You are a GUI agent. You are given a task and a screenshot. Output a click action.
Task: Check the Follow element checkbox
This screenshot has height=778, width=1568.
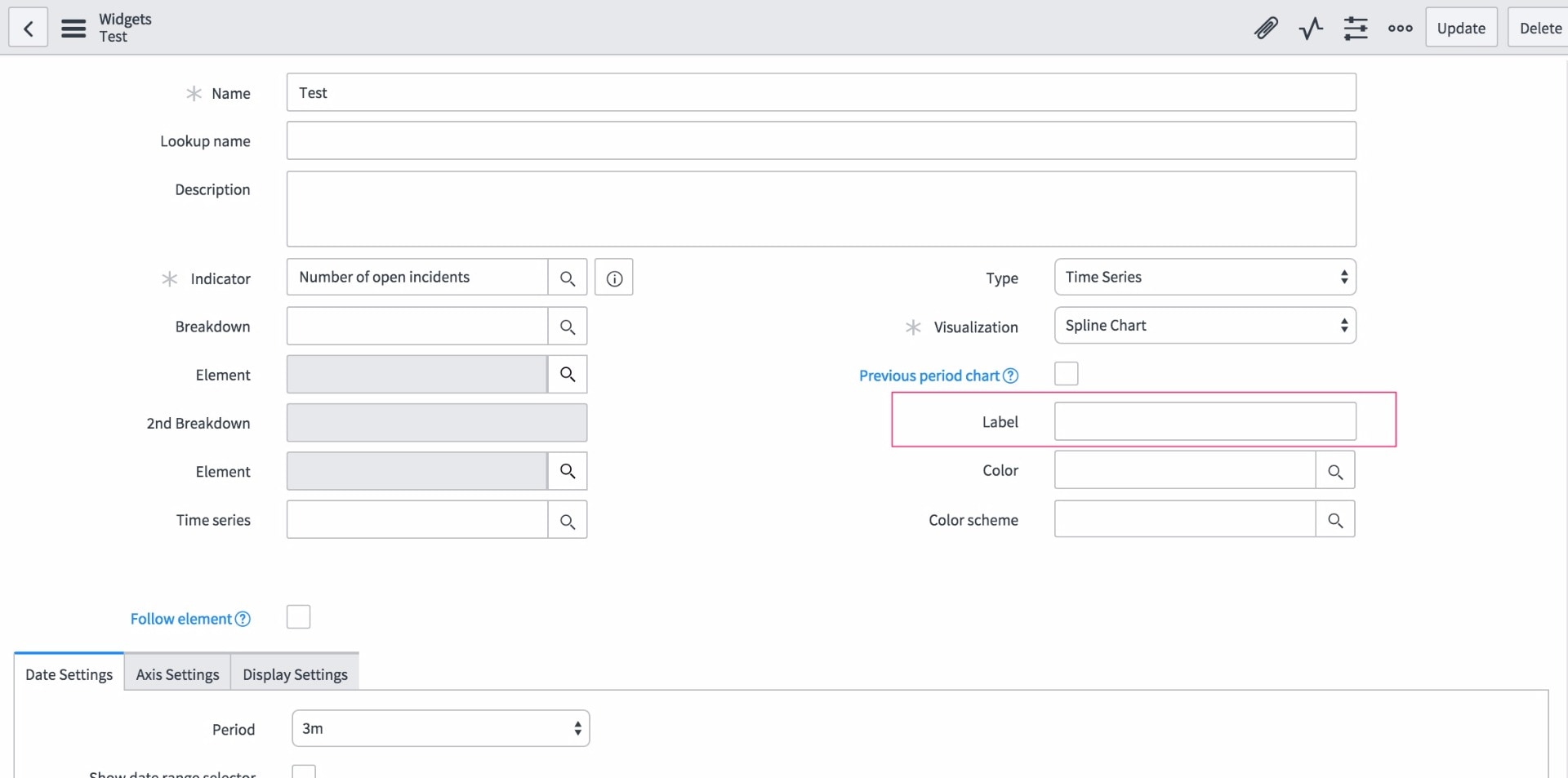click(x=298, y=616)
